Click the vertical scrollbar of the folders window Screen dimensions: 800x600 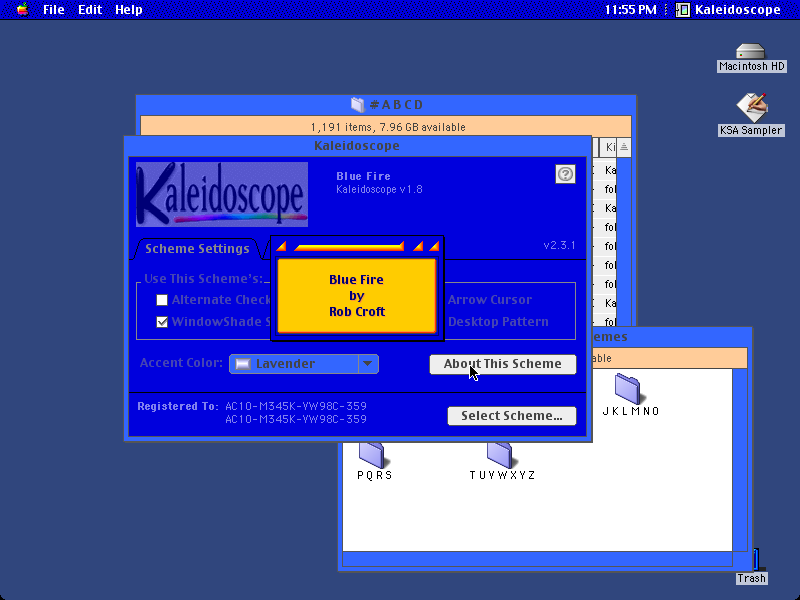(x=740, y=460)
